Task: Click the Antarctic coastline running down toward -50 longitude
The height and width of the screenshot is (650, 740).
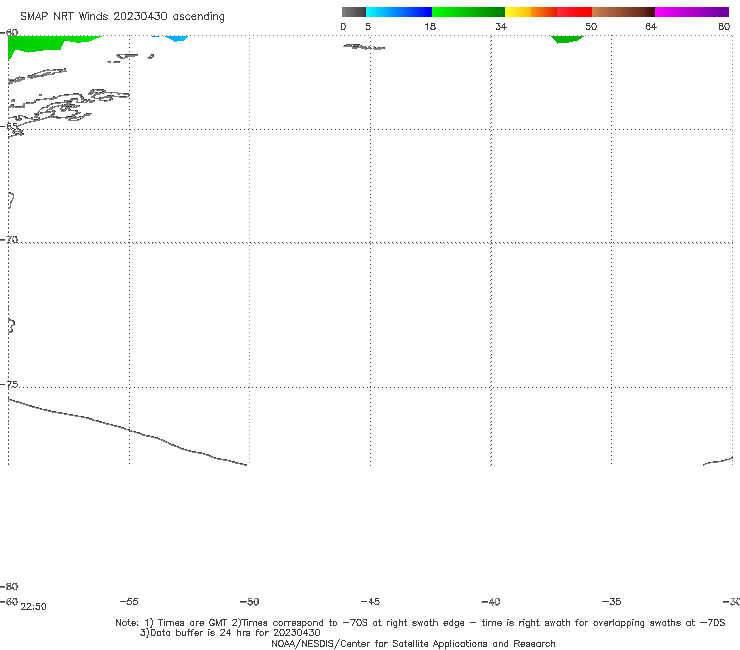Action: [127, 430]
